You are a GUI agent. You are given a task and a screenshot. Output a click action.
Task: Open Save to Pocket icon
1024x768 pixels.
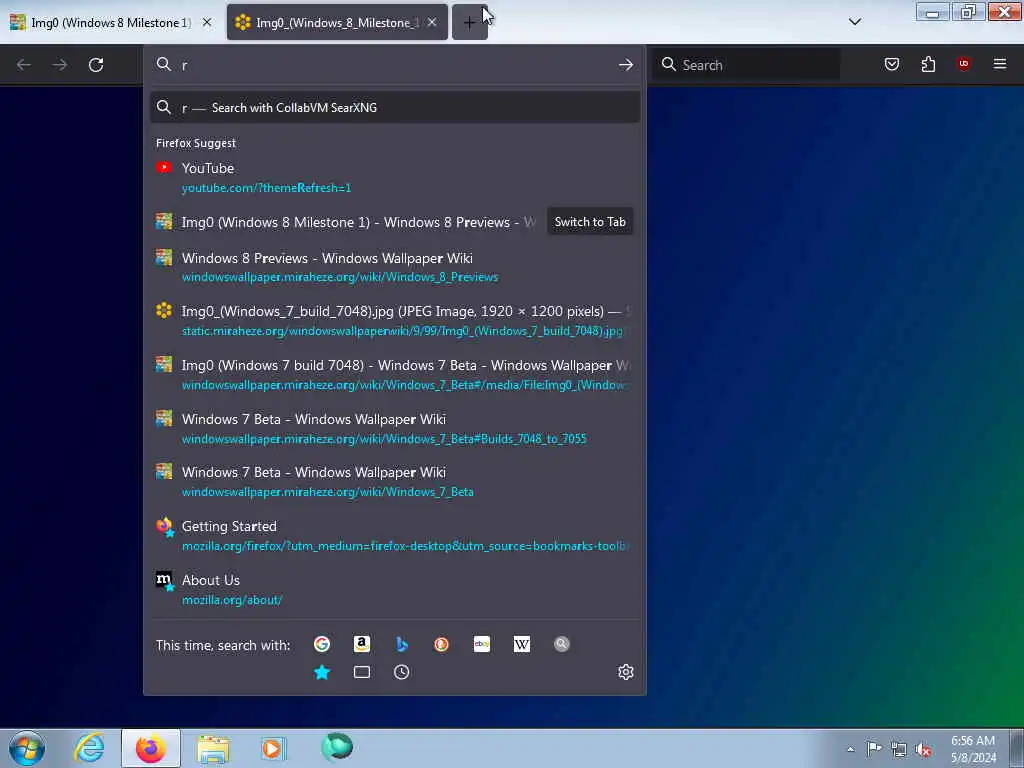pos(891,64)
